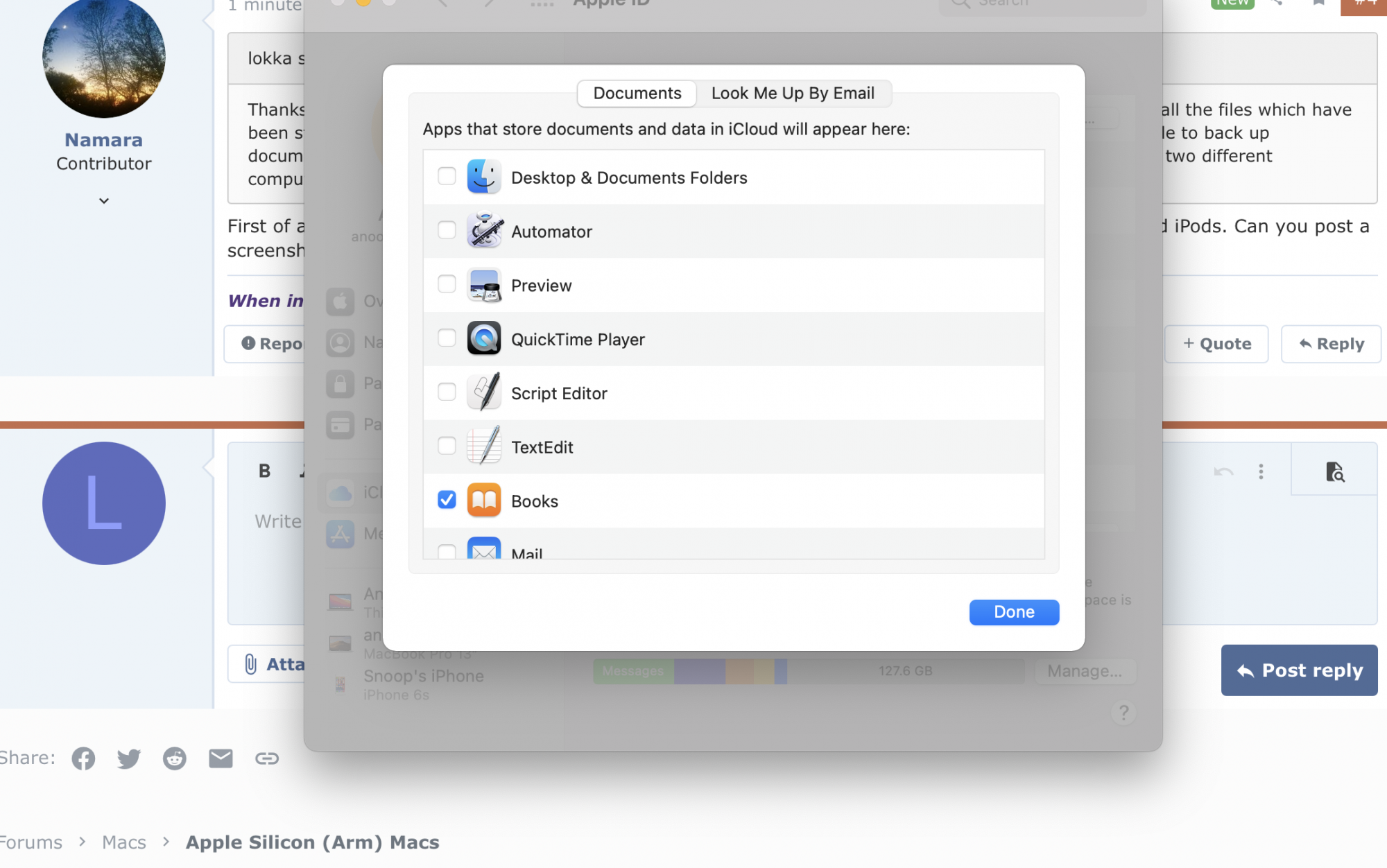The height and width of the screenshot is (868, 1387).
Task: Click the editor preview icon
Action: (x=1334, y=472)
